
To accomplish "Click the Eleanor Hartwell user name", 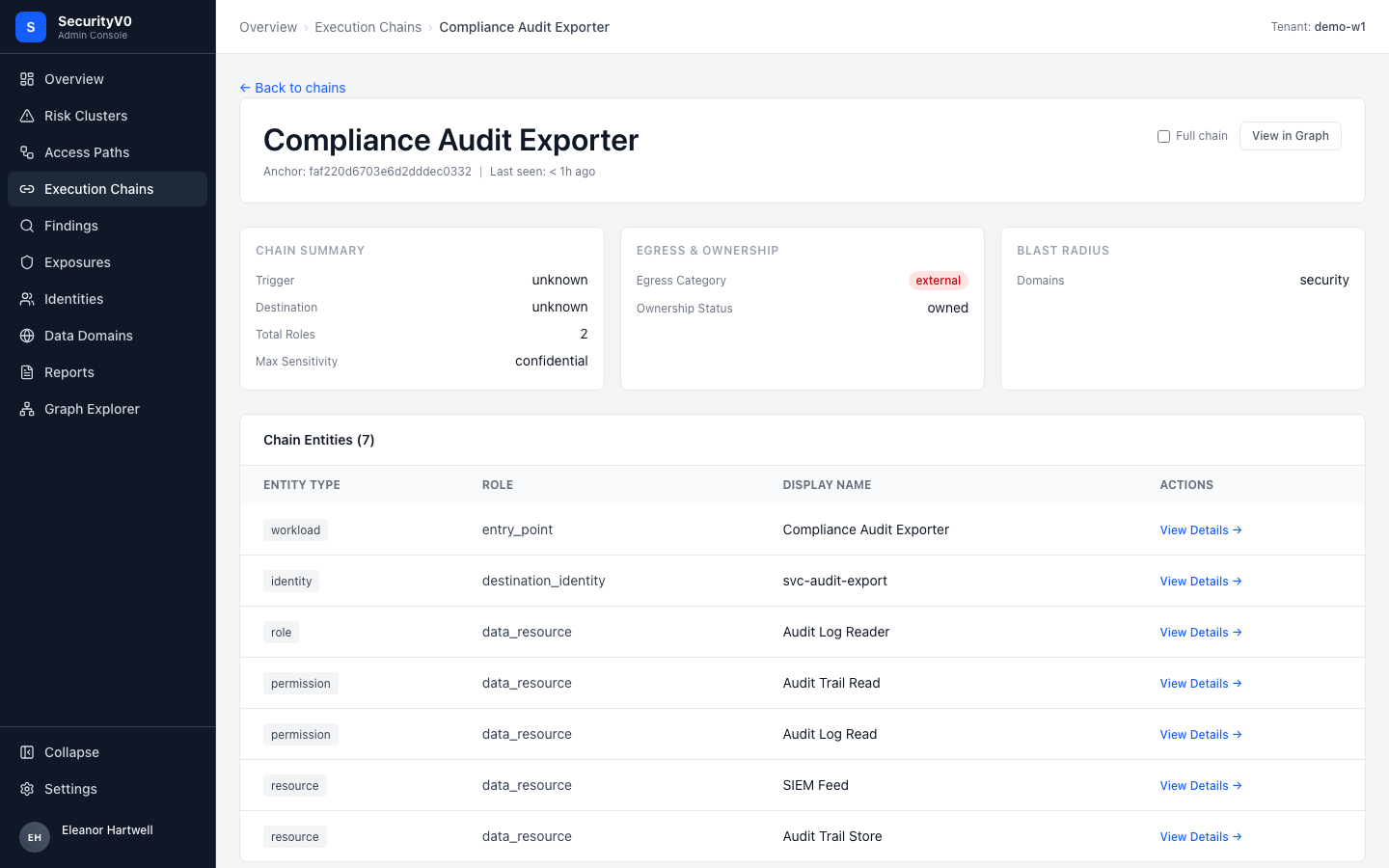I will point(107,830).
